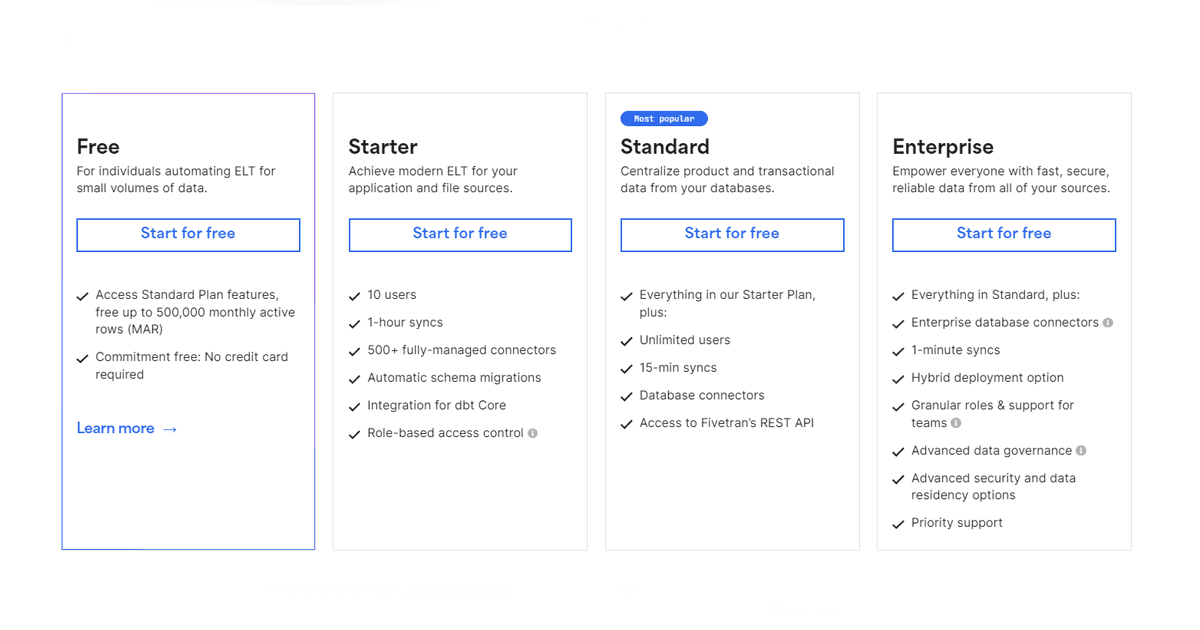Choose Start for free on the Standard plan

pos(732,234)
